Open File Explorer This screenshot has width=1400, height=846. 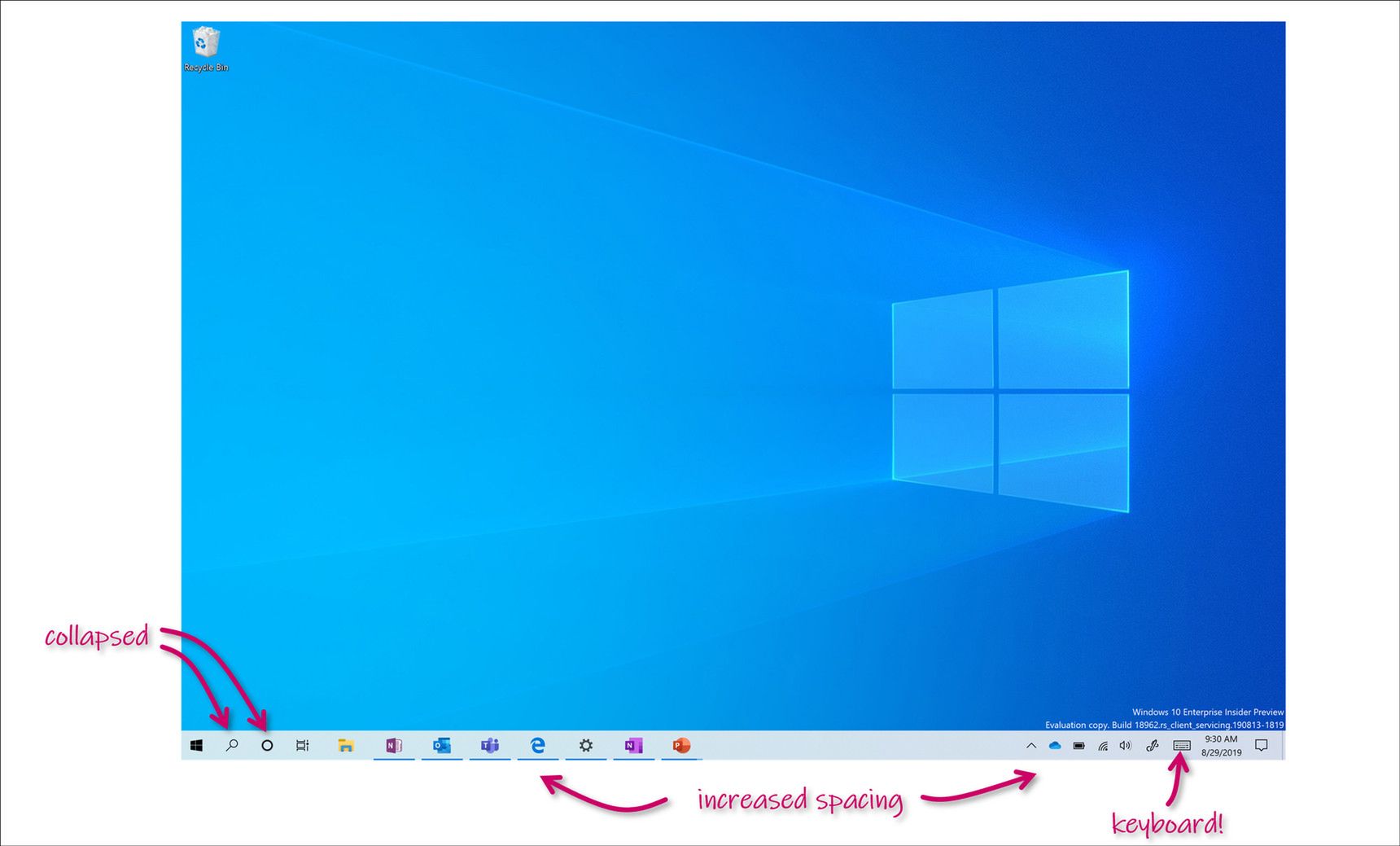tap(348, 745)
